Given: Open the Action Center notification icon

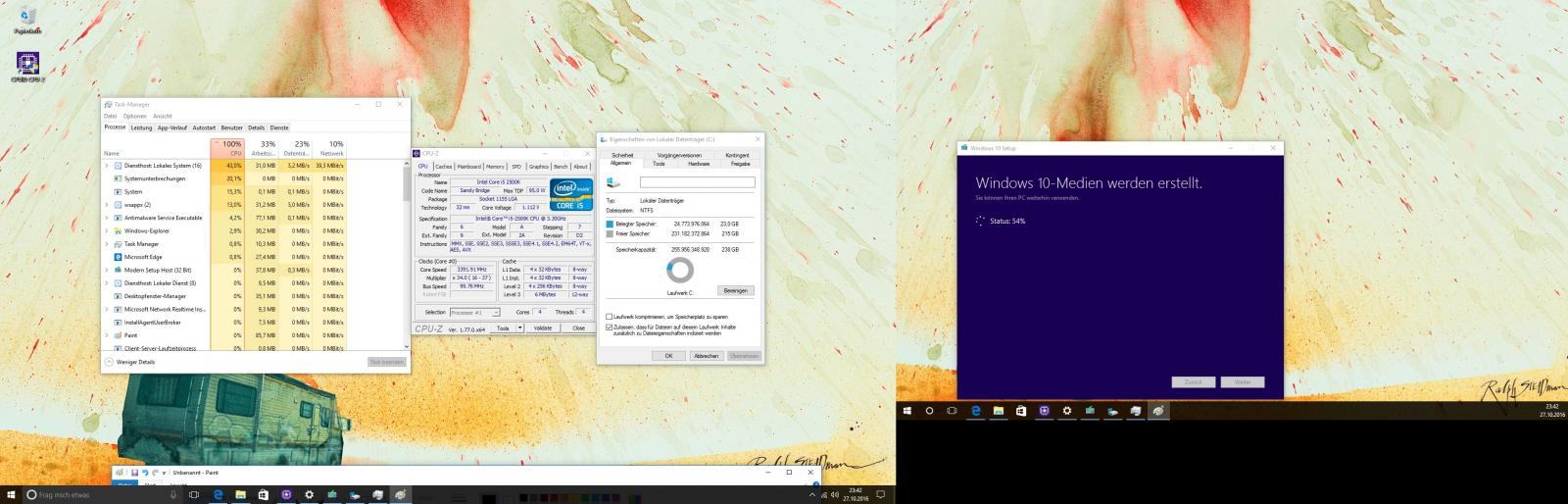Looking at the screenshot, I should pyautogui.click(x=881, y=495).
